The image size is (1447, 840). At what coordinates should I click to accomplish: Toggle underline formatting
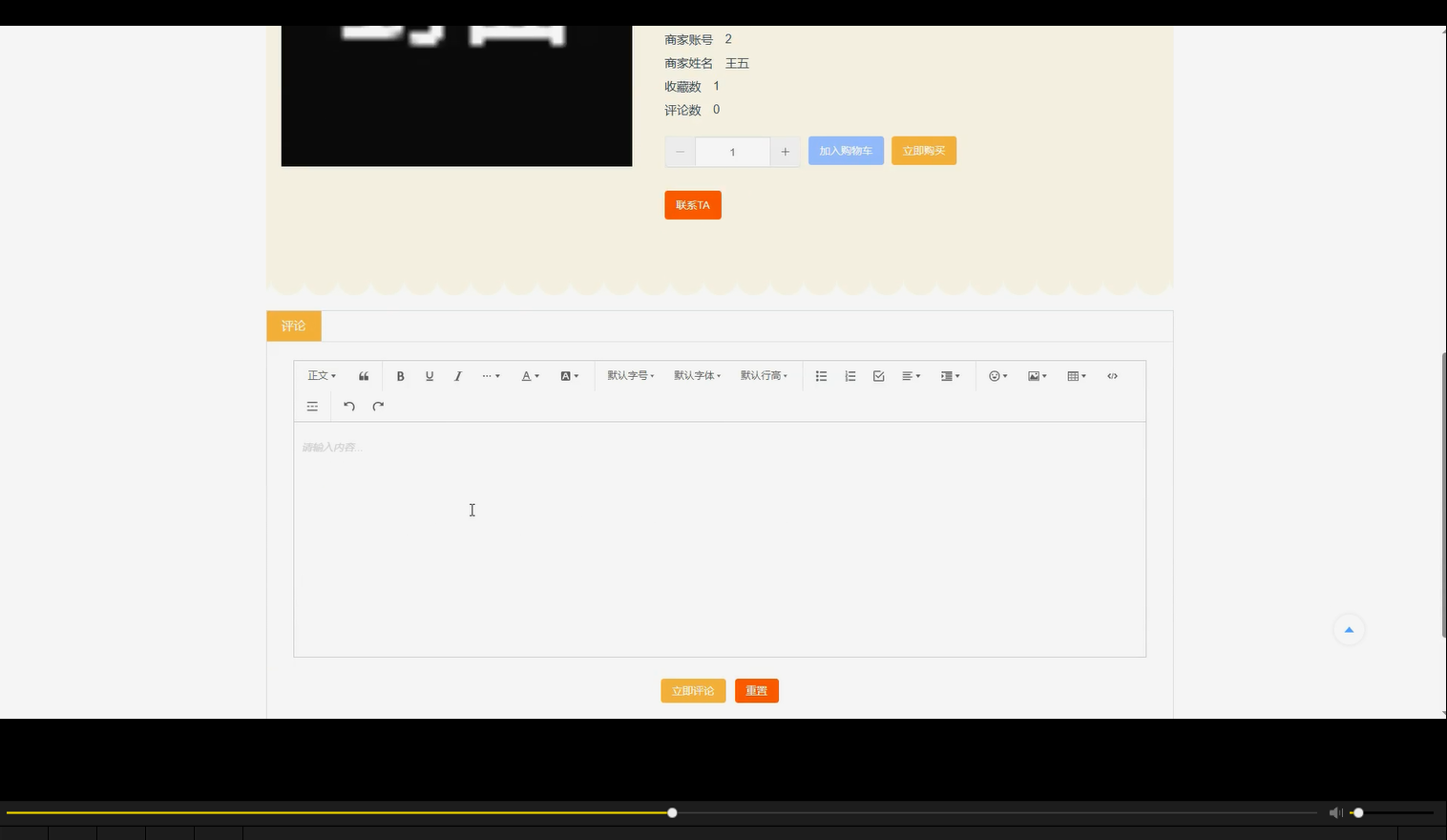click(x=430, y=376)
